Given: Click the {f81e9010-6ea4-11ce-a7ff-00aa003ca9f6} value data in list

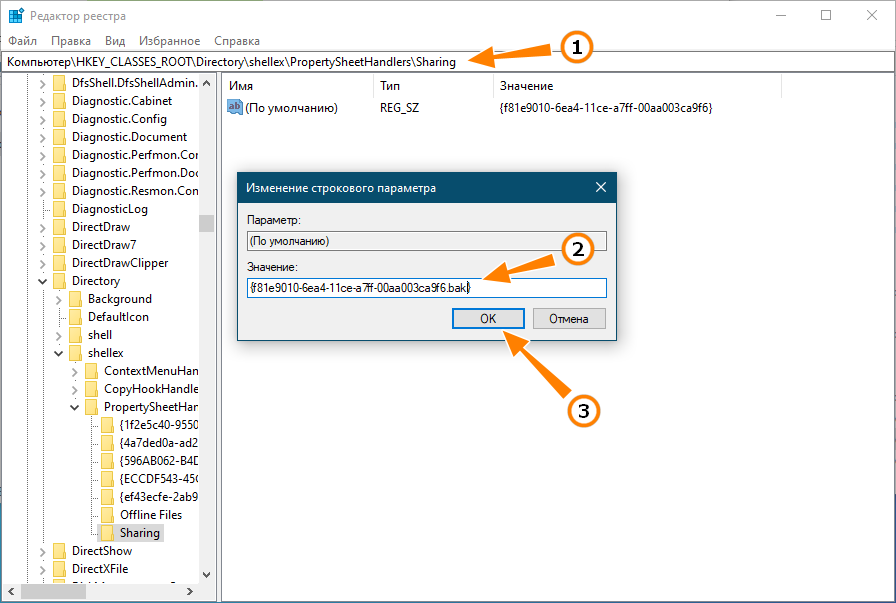Looking at the screenshot, I should click(x=606, y=107).
